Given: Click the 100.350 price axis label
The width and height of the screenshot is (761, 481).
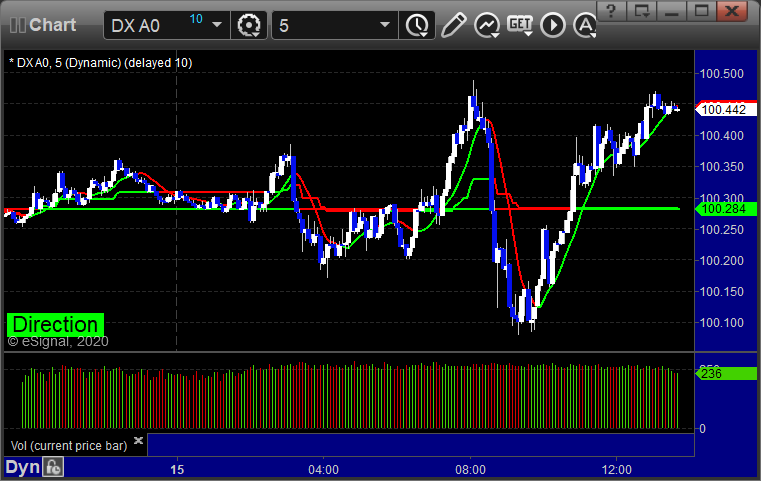Looking at the screenshot, I should pyautogui.click(x=722, y=167).
